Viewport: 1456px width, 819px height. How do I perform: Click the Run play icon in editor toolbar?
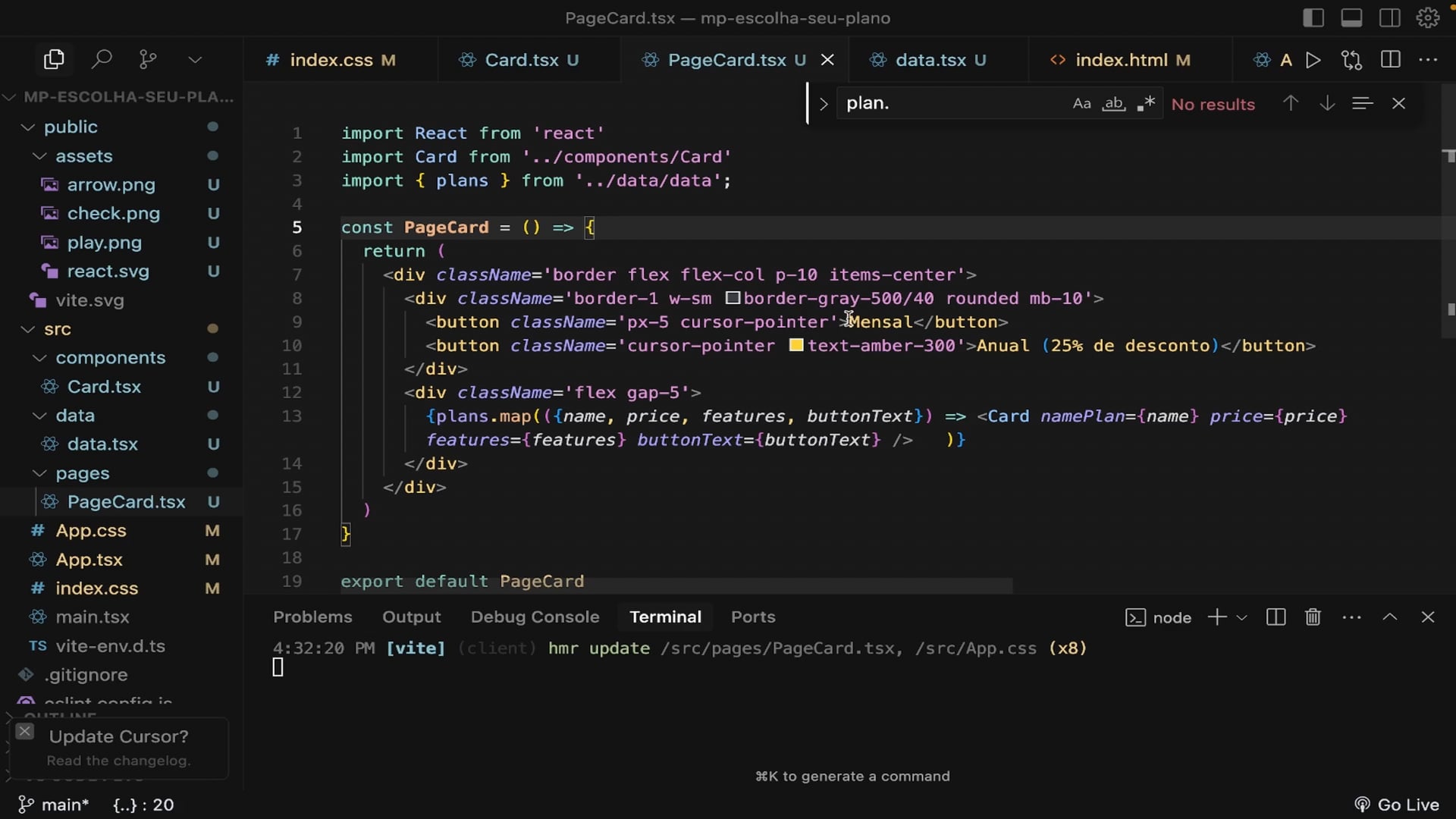[1313, 60]
